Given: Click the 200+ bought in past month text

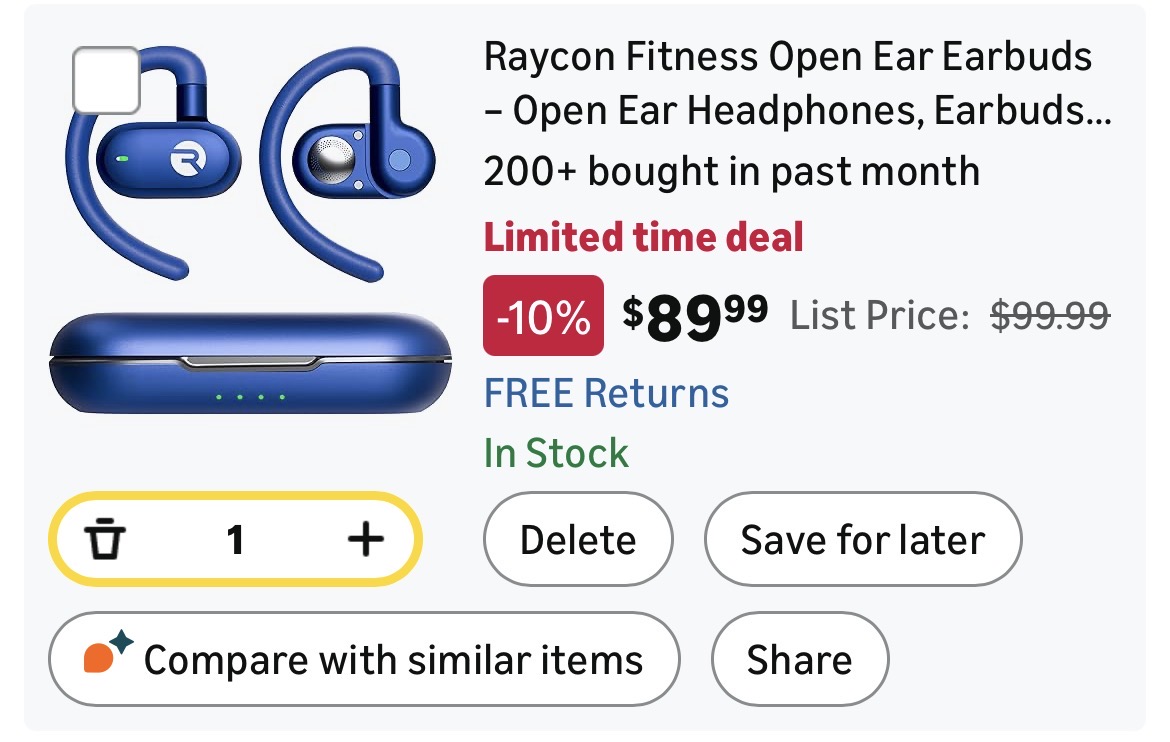Looking at the screenshot, I should pyautogui.click(x=731, y=172).
